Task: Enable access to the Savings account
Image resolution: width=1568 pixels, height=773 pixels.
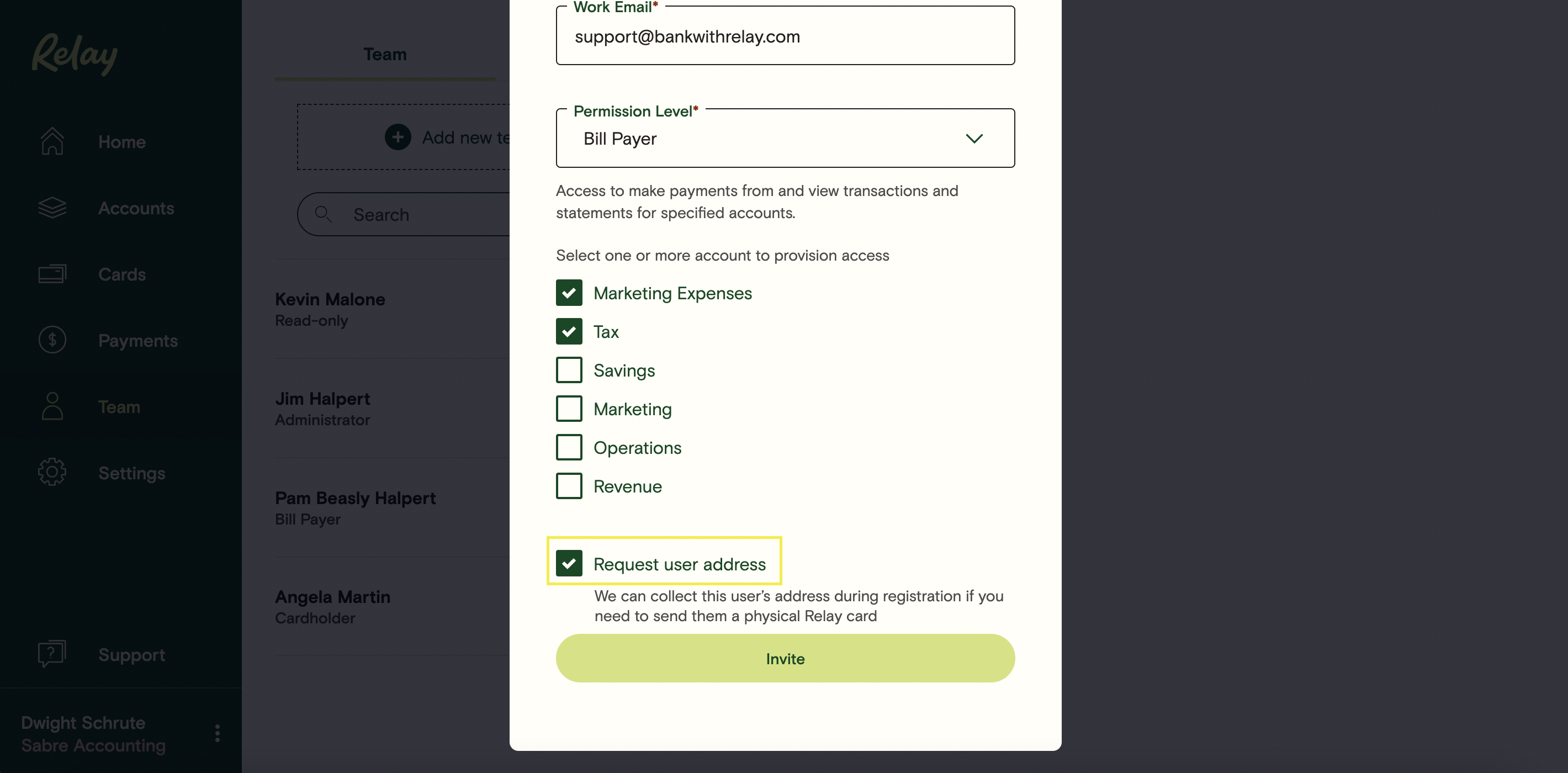Action: coord(569,369)
